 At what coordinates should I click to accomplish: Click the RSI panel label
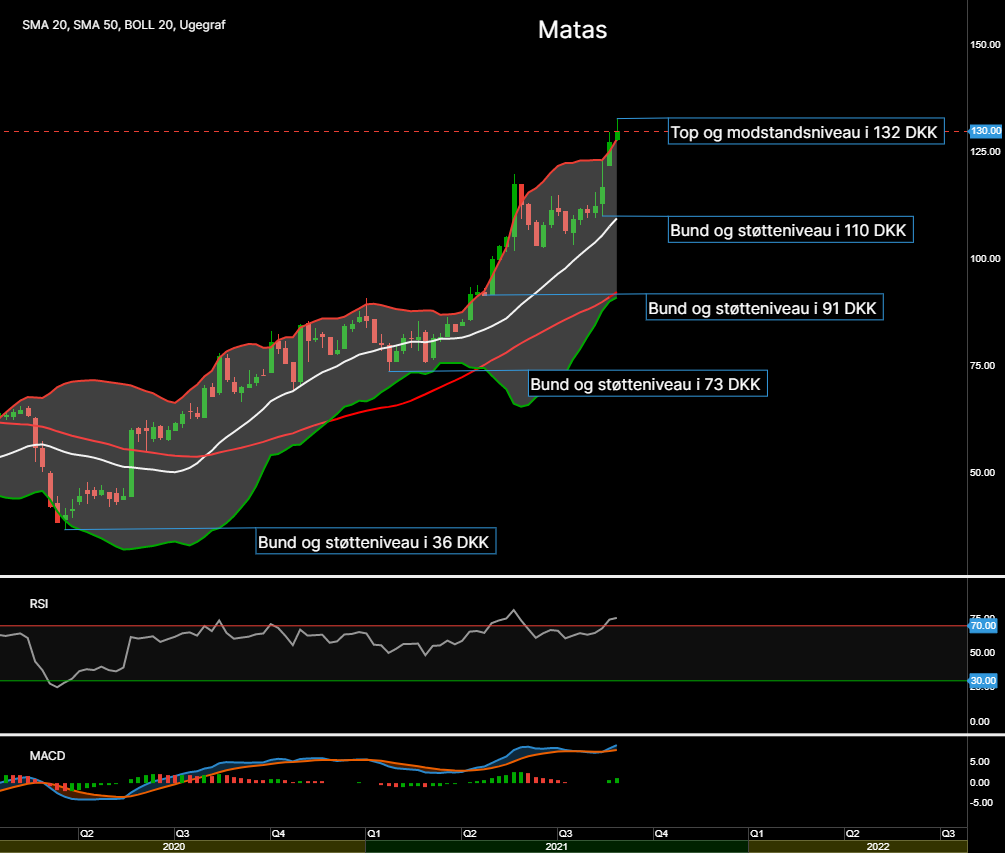(39, 604)
